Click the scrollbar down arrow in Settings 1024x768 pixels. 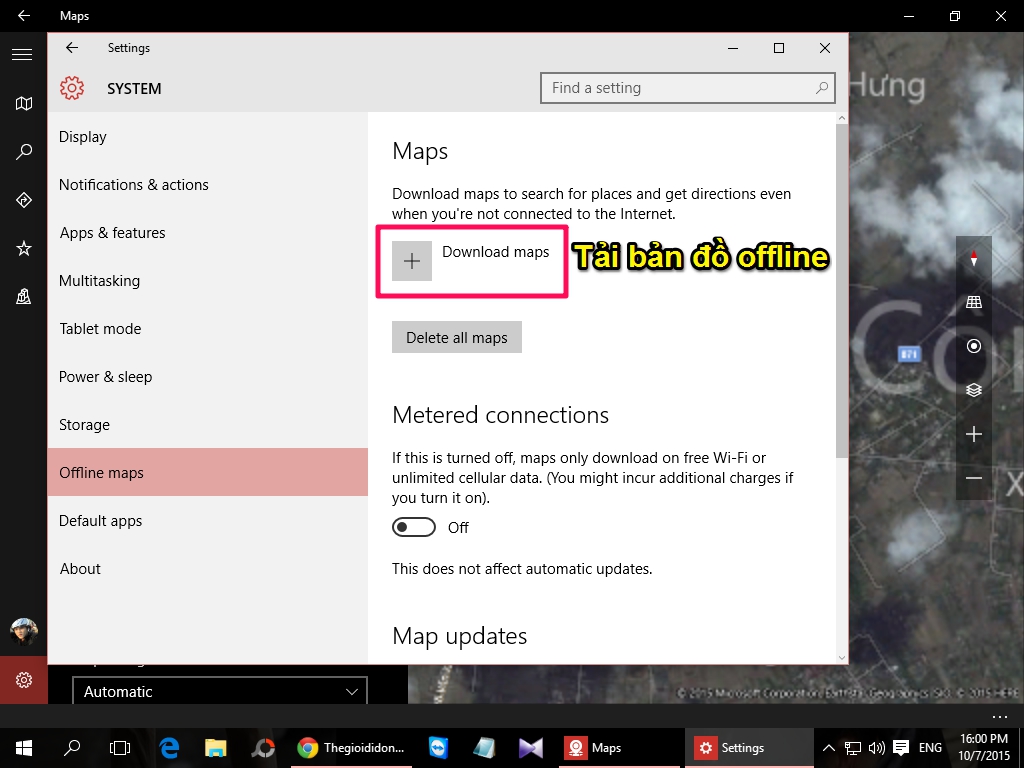coord(842,658)
